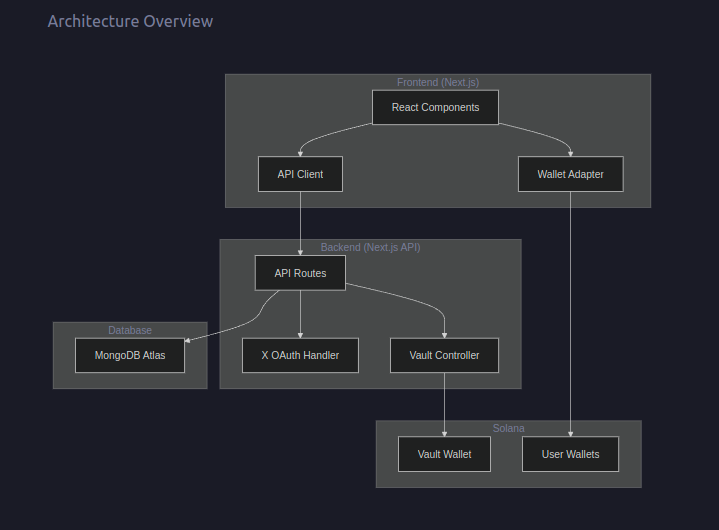719x530 pixels.
Task: Select the Vault Wallet node
Action: pyautogui.click(x=444, y=454)
